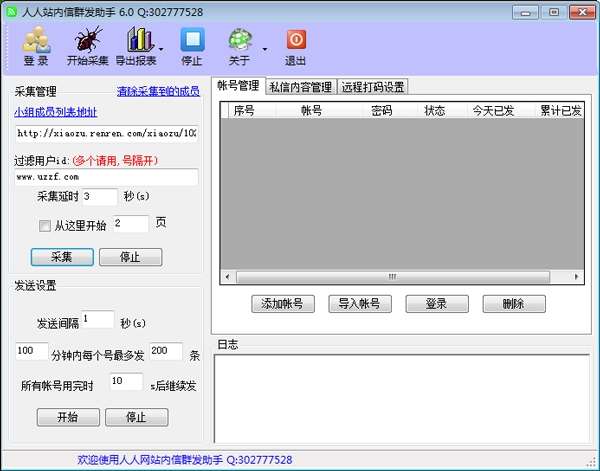This screenshot has height=471, width=600.
Task: Click the 采集 button
Action: point(61,256)
